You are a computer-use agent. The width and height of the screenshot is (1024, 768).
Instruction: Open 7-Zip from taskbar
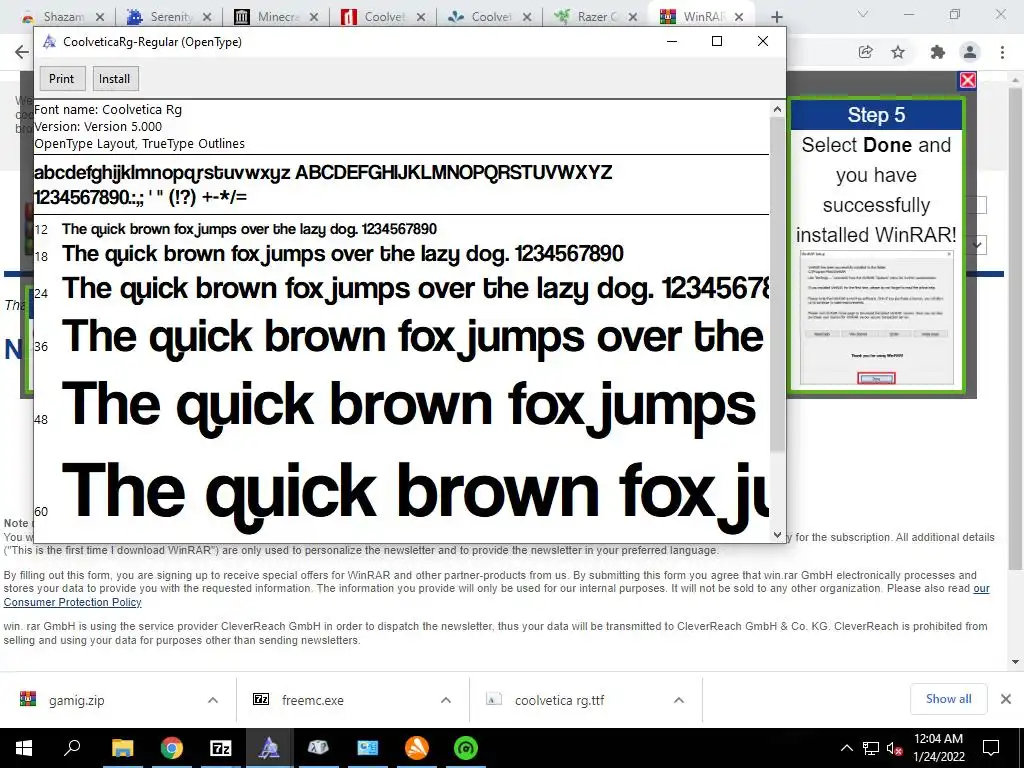(x=221, y=748)
